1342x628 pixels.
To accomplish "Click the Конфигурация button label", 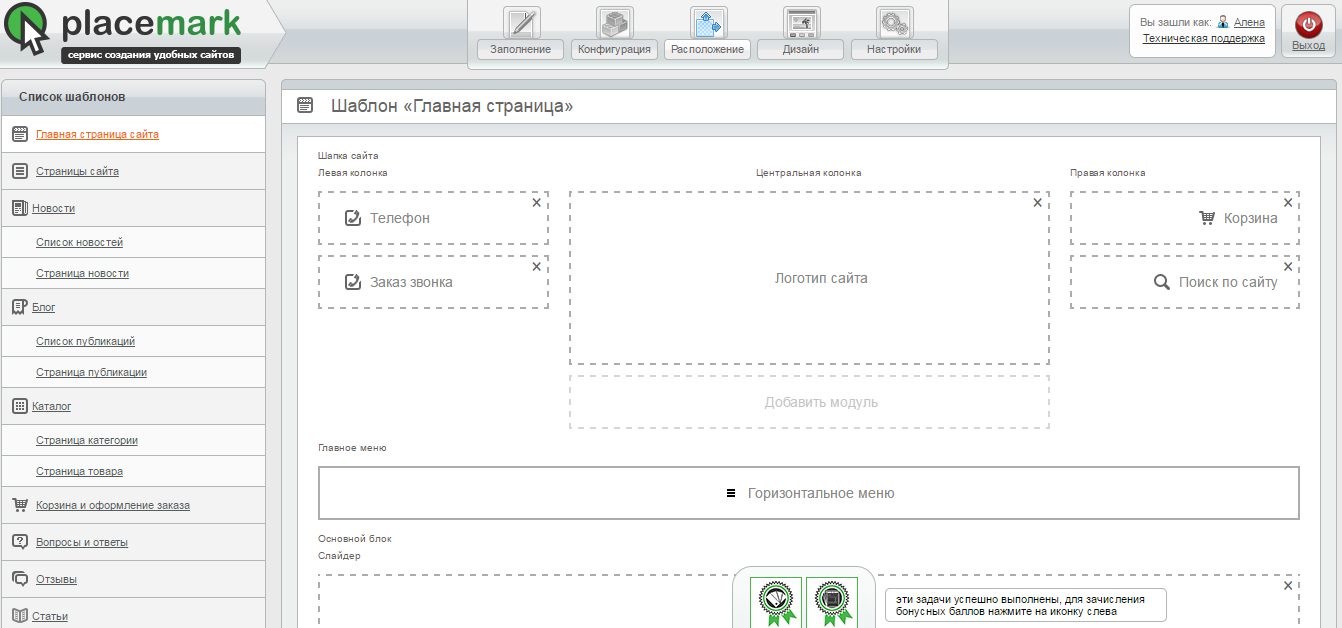I will click(615, 50).
